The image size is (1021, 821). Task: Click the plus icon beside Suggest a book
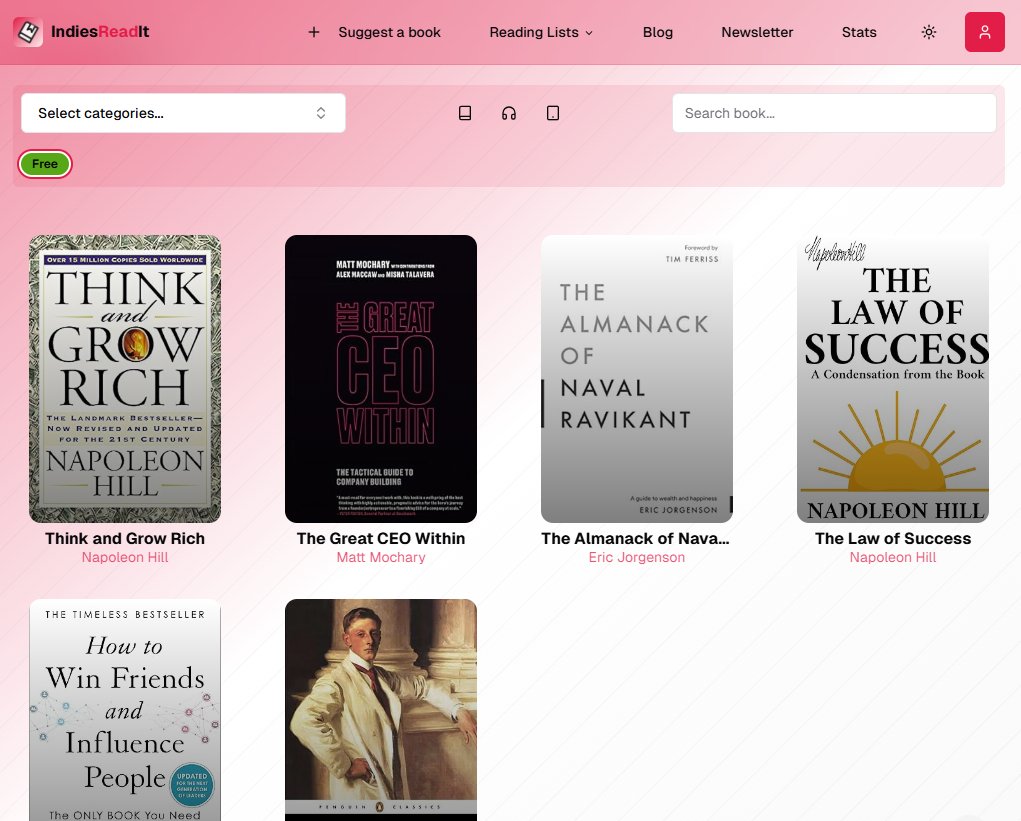[314, 32]
